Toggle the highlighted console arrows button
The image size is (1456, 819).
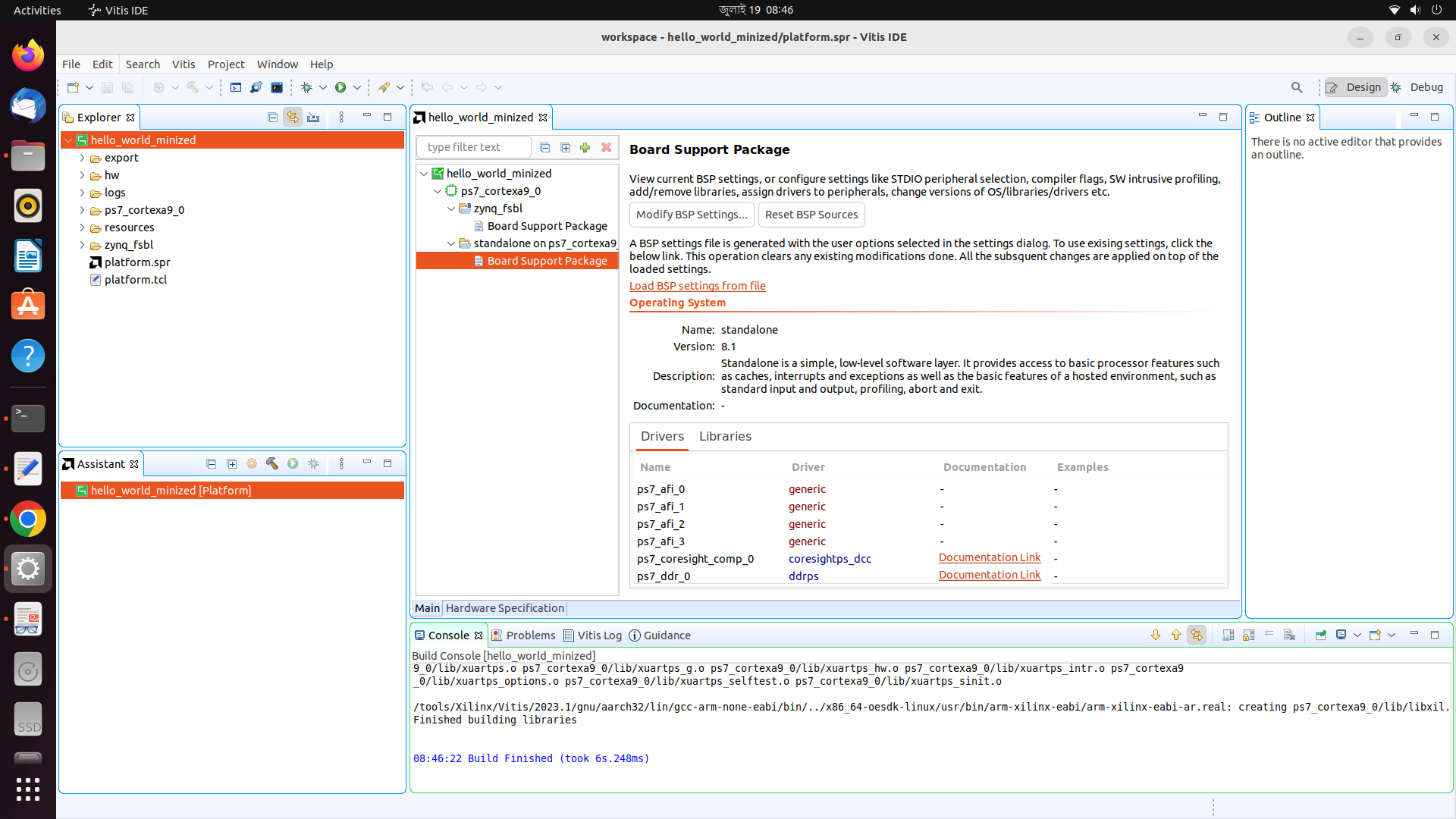1197,635
